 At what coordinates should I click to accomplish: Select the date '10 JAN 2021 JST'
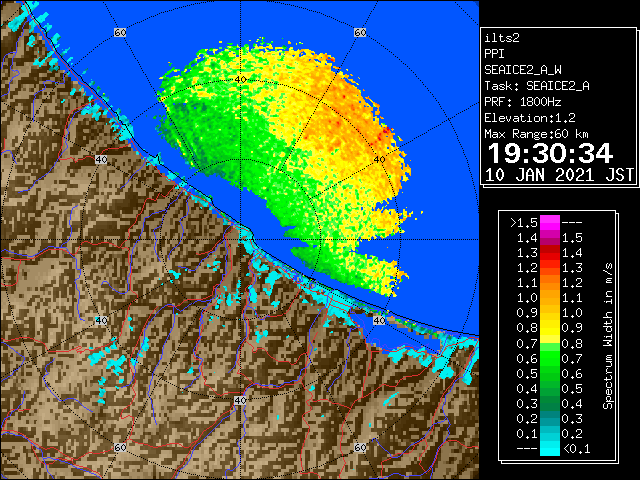pos(559,175)
